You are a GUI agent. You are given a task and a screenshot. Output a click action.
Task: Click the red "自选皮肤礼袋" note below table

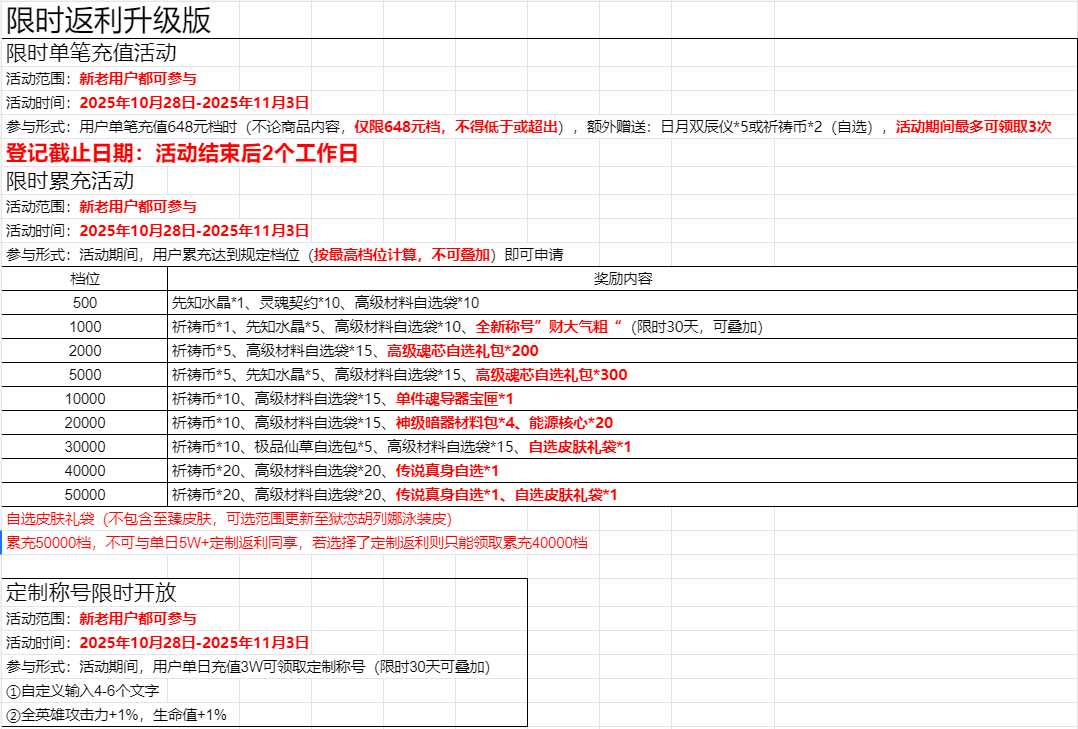coord(229,519)
